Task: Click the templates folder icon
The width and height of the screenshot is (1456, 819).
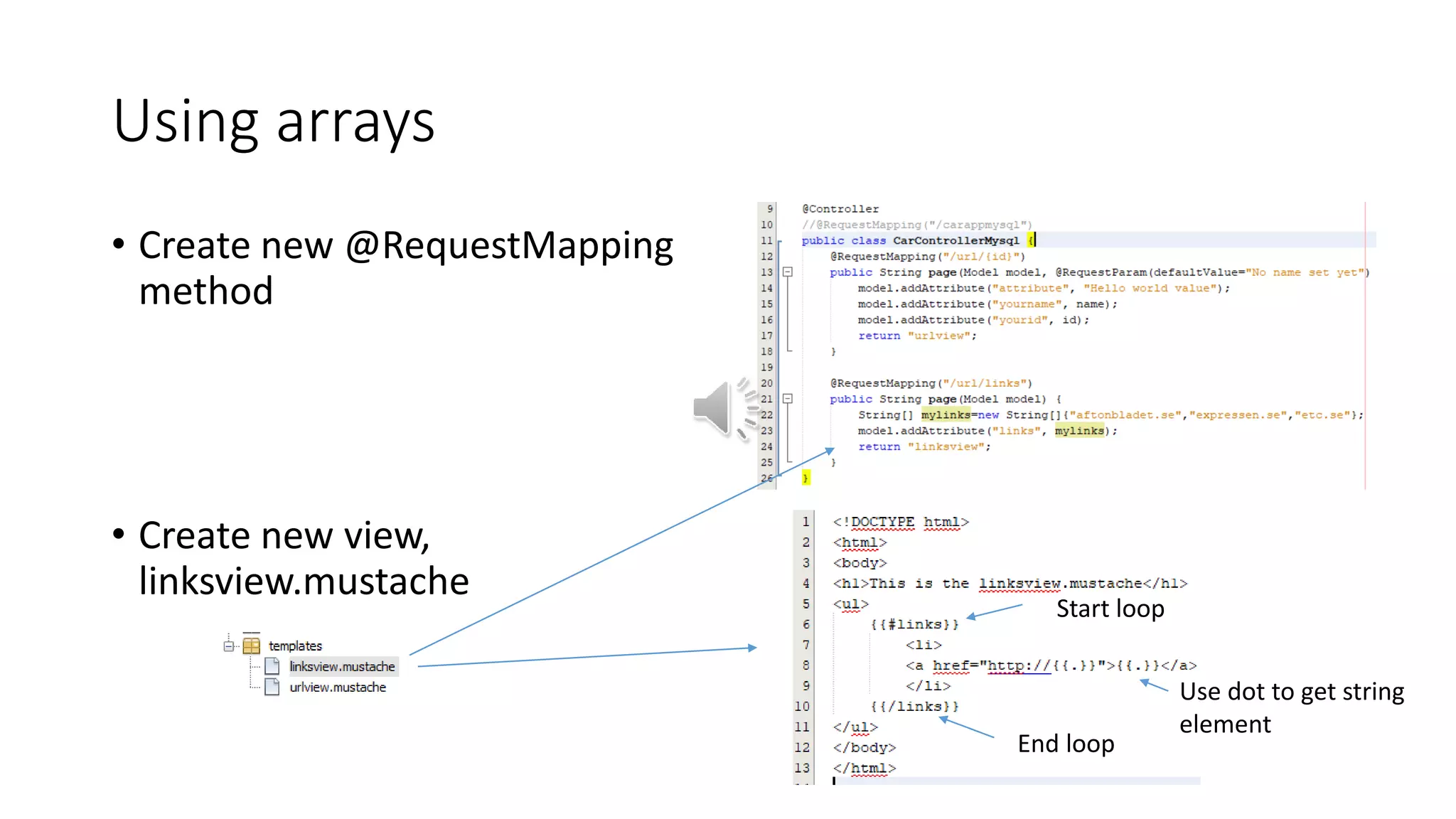Action: (x=251, y=646)
